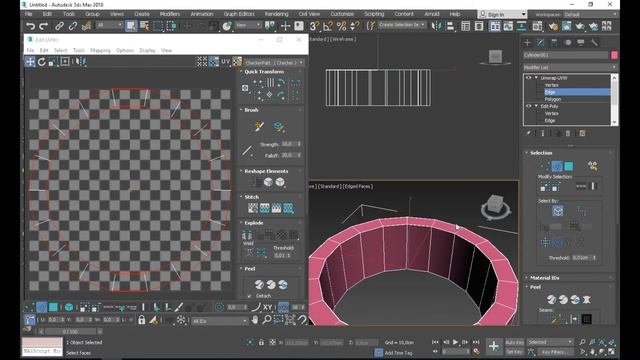Click the Set Key button
Image resolution: width=640 pixels, height=360 pixels.
point(514,351)
